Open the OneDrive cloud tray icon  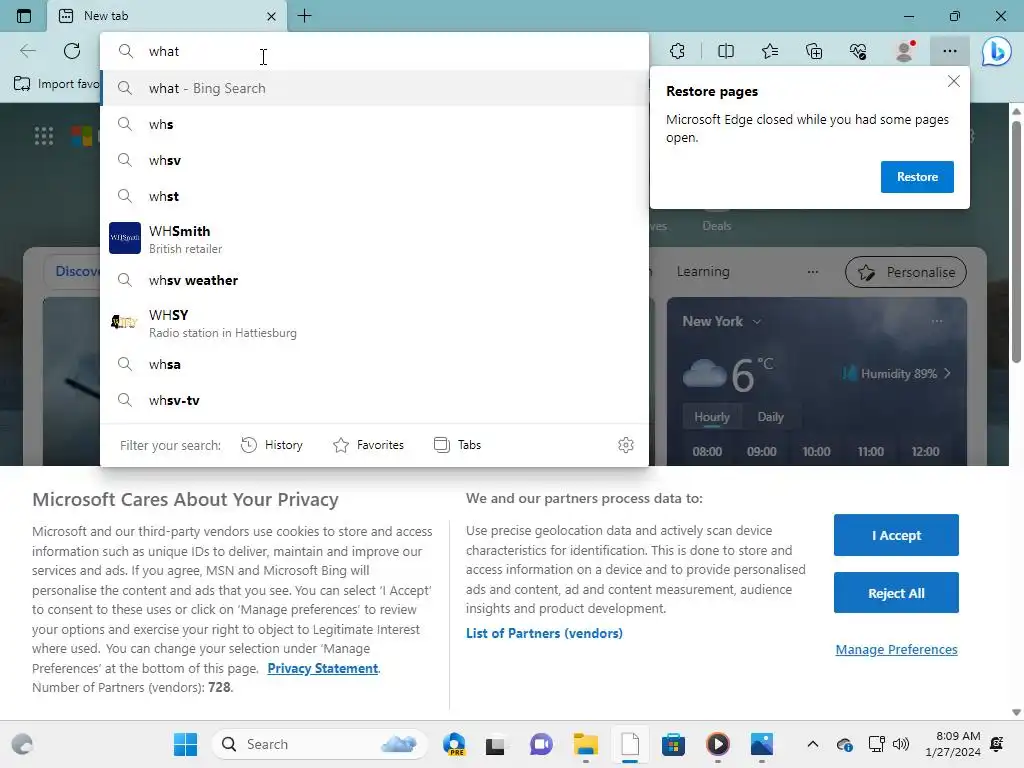(x=844, y=744)
